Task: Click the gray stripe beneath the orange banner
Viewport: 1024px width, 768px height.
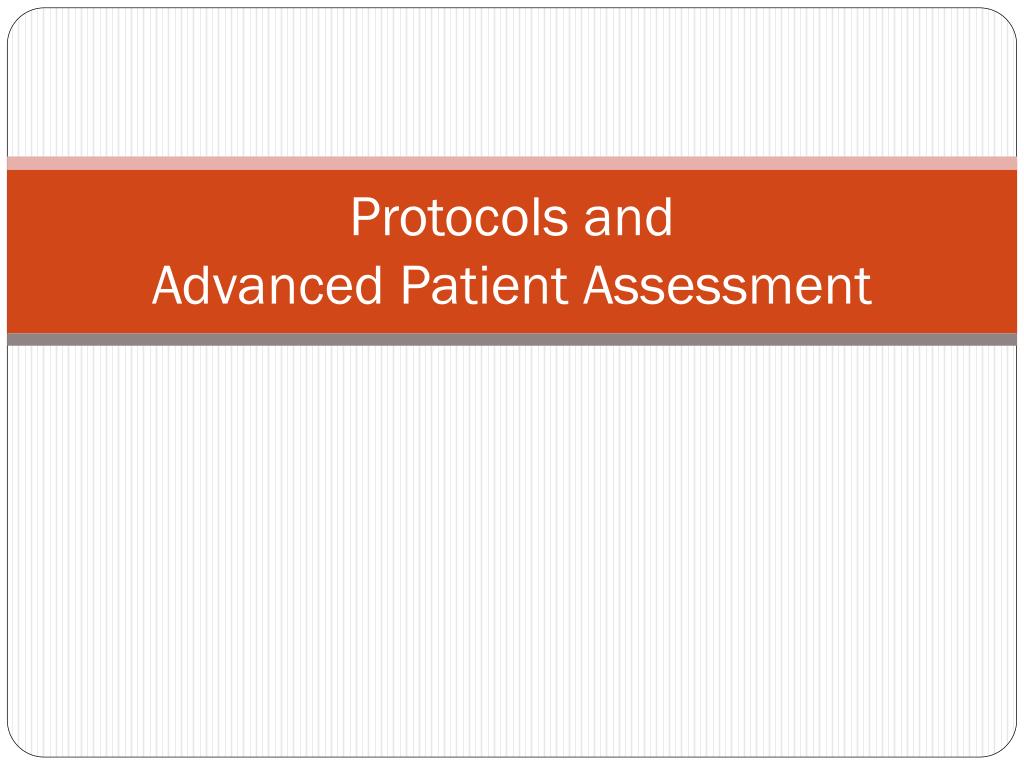Action: pyautogui.click(x=512, y=339)
